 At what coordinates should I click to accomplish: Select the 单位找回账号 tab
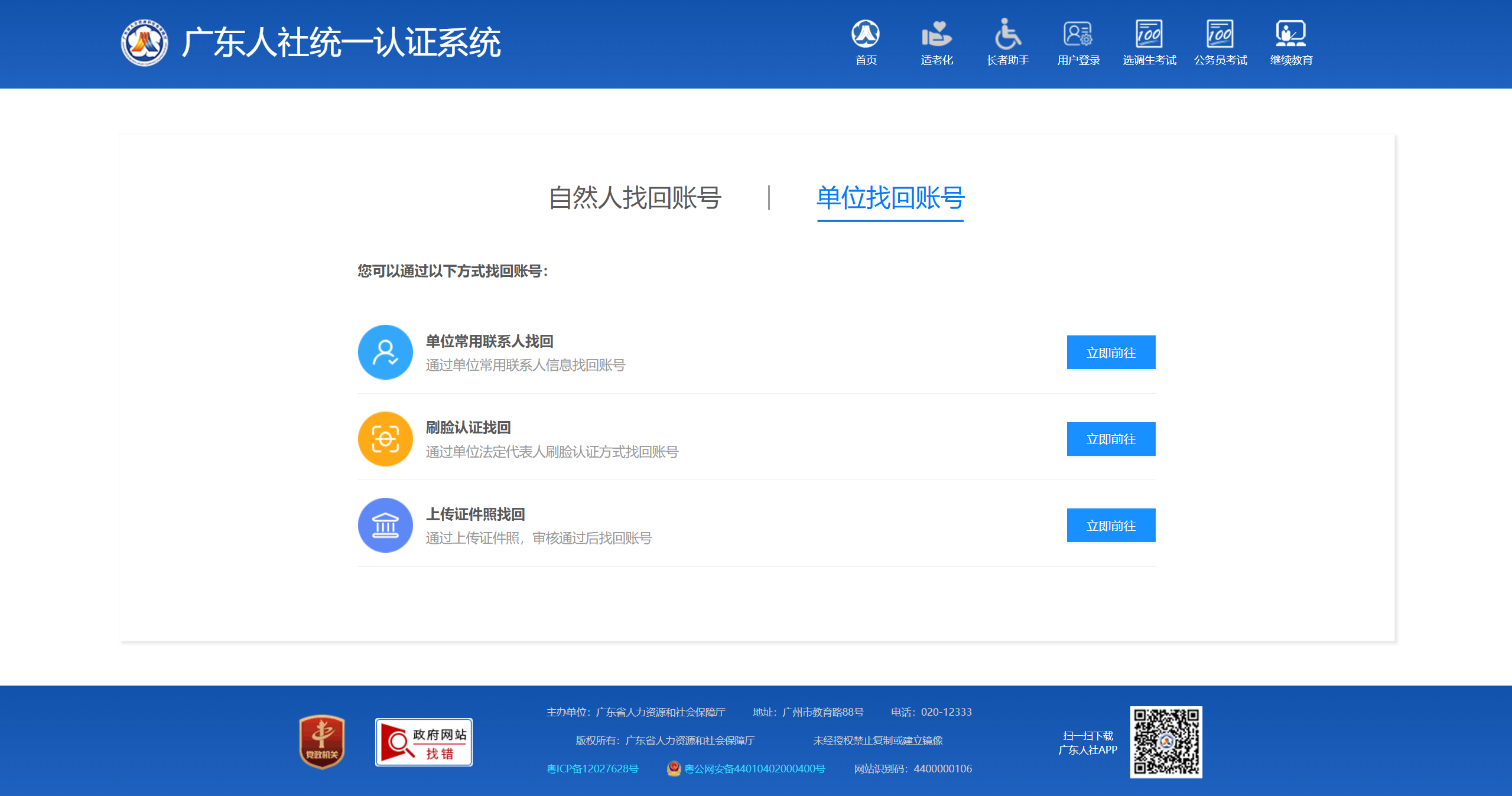point(890,198)
